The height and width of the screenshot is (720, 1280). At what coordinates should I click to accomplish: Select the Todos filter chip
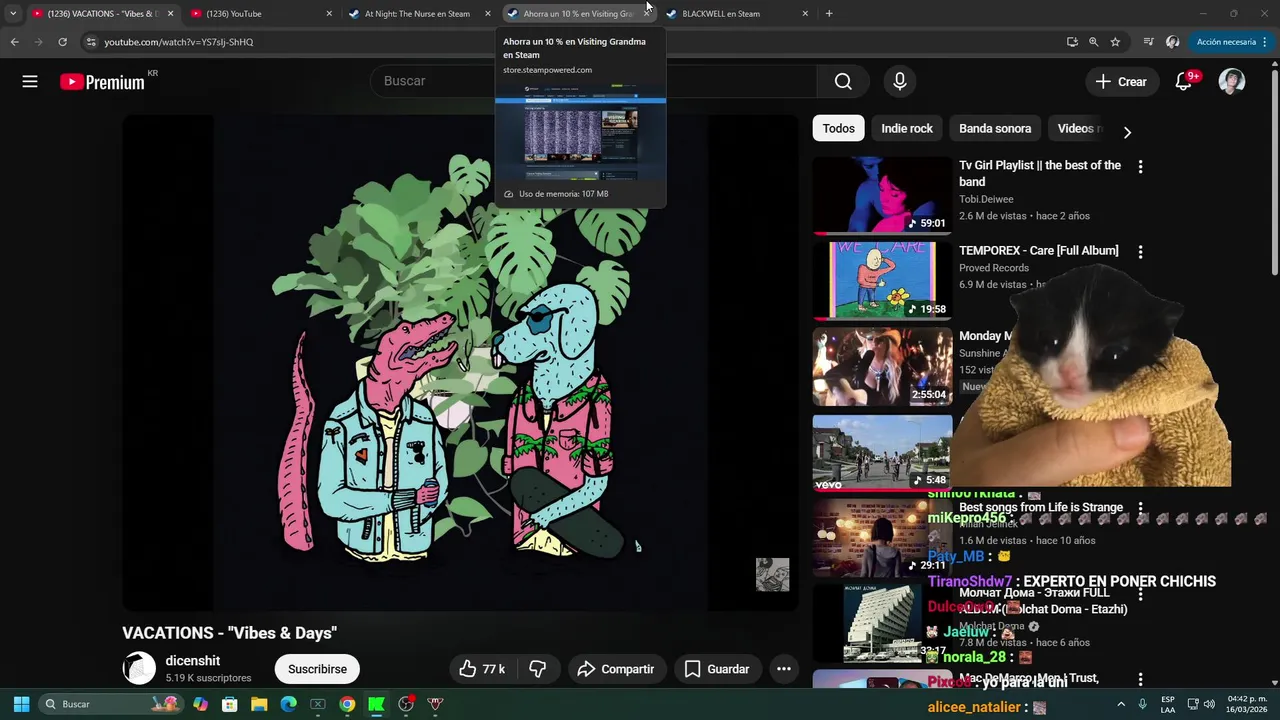point(838,128)
